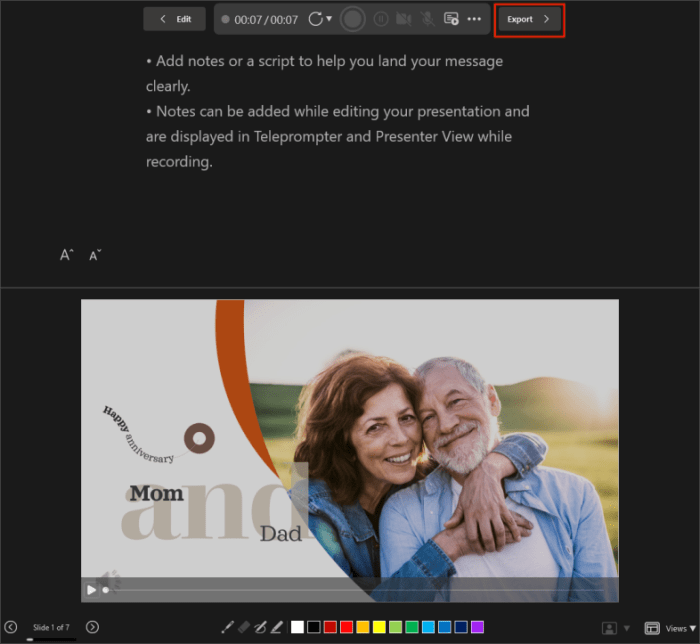Viewport: 700px width, 644px height.
Task: Toggle the teleprompter notes icon
Action: click(451, 19)
